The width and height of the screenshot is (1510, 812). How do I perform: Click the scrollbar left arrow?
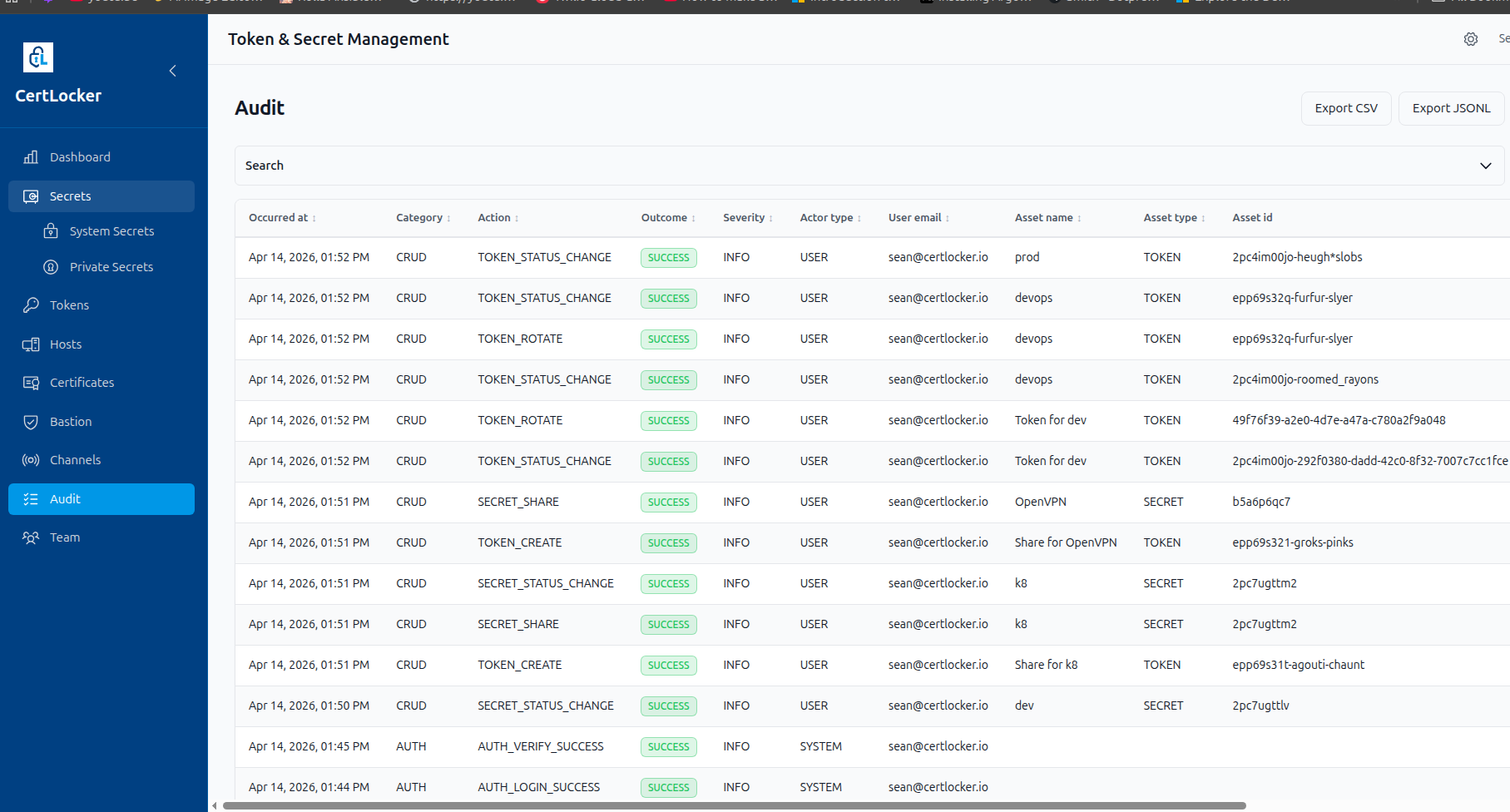pyautogui.click(x=215, y=805)
